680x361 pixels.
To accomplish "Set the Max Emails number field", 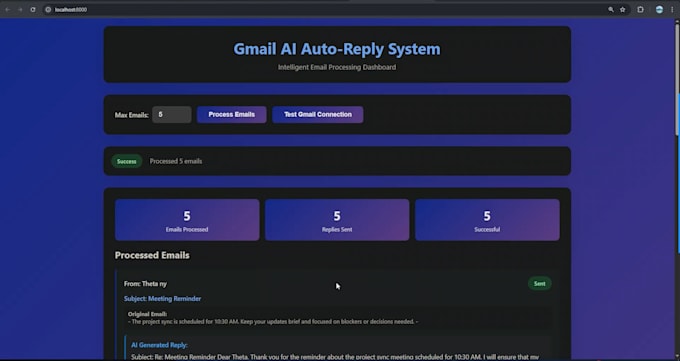I will point(172,115).
